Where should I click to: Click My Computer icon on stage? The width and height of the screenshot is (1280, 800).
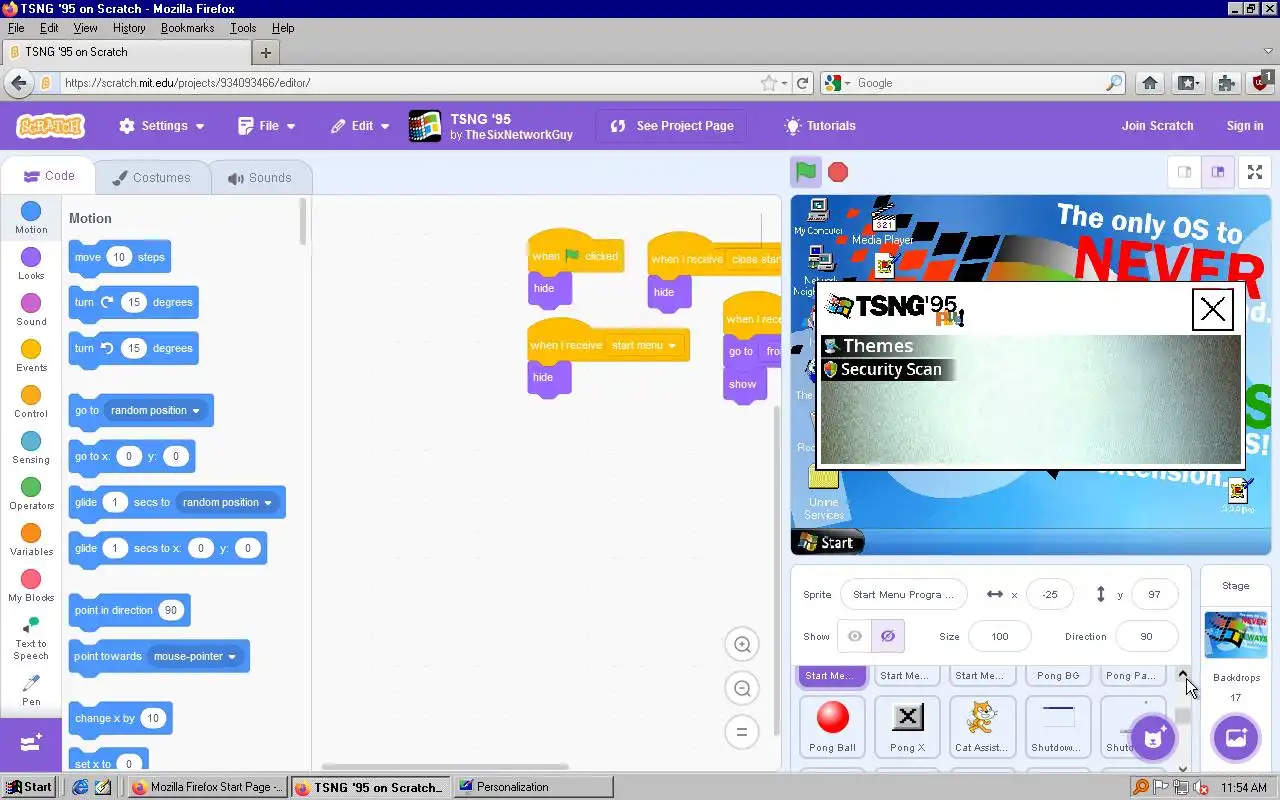818,217
